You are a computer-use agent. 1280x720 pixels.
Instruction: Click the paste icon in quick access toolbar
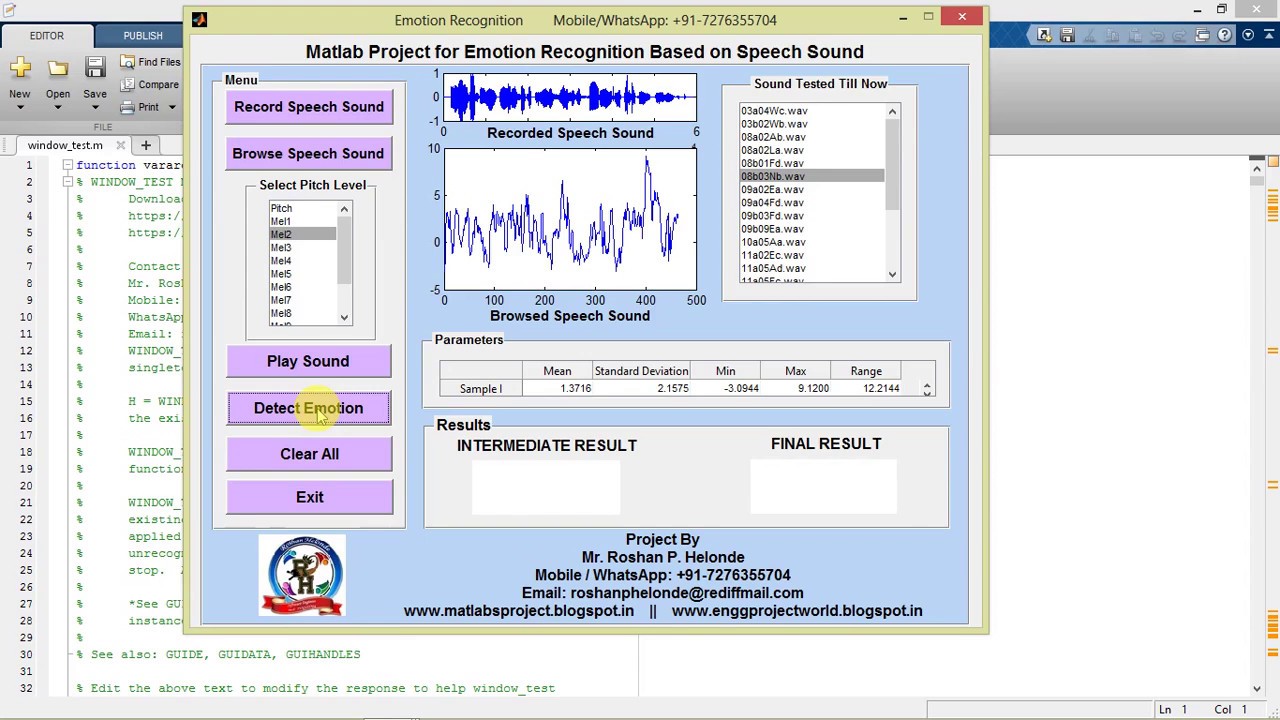tap(1135, 35)
